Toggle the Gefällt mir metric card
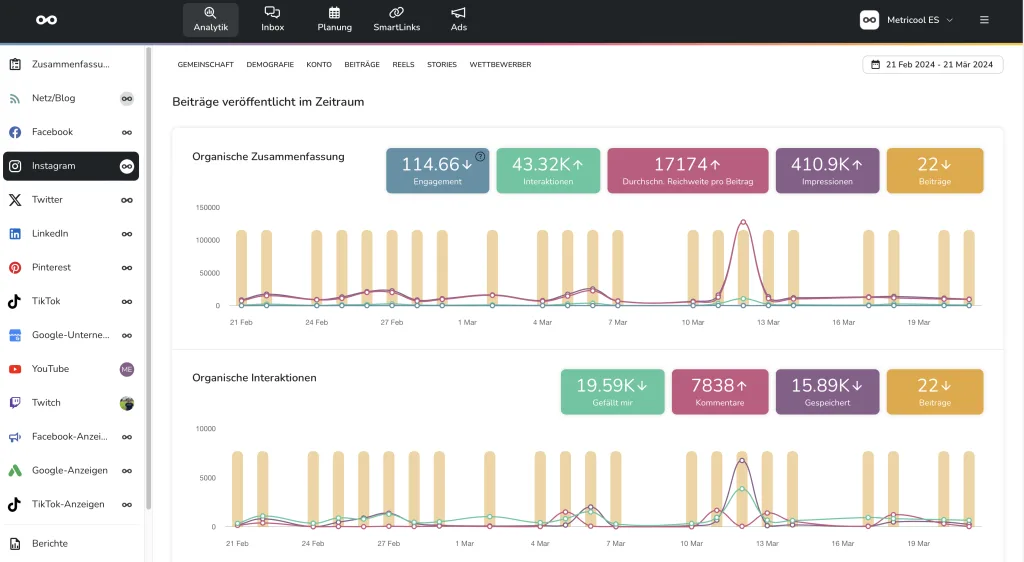The width and height of the screenshot is (1024, 562). tap(612, 391)
